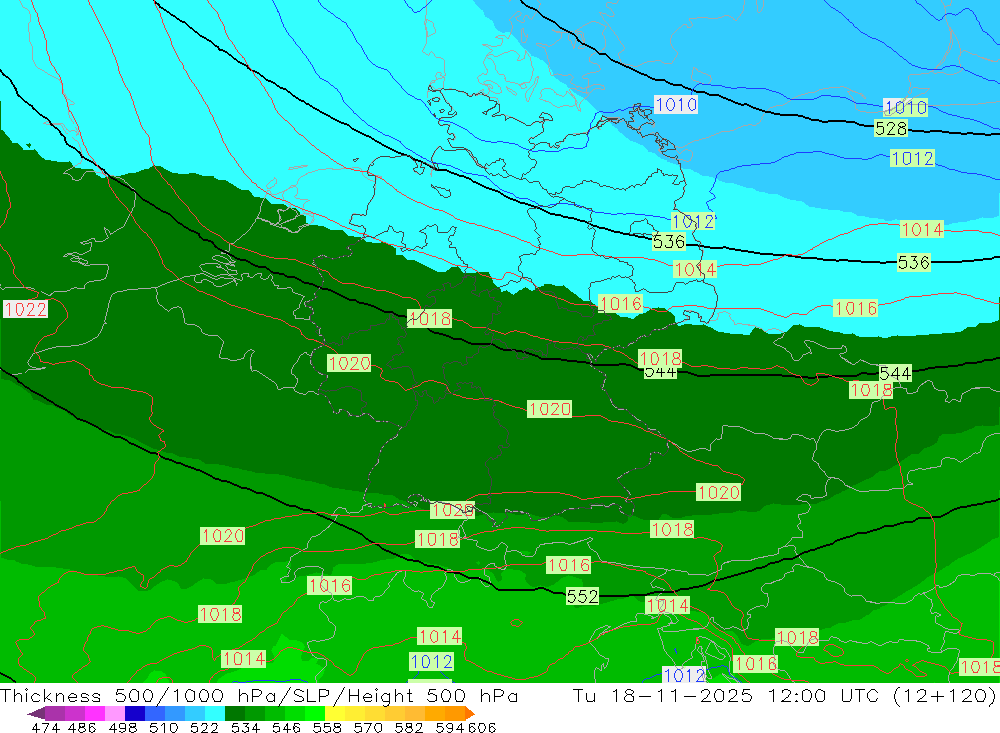
Task: Click the 1014 label above the right 536
Action: 922,230
